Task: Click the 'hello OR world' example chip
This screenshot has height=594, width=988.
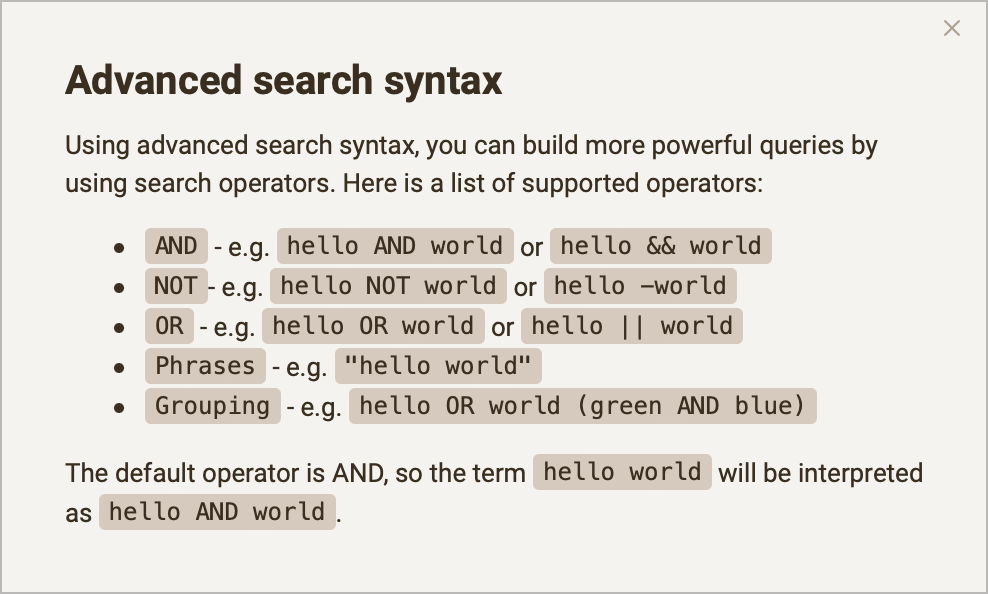Action: coord(373,326)
